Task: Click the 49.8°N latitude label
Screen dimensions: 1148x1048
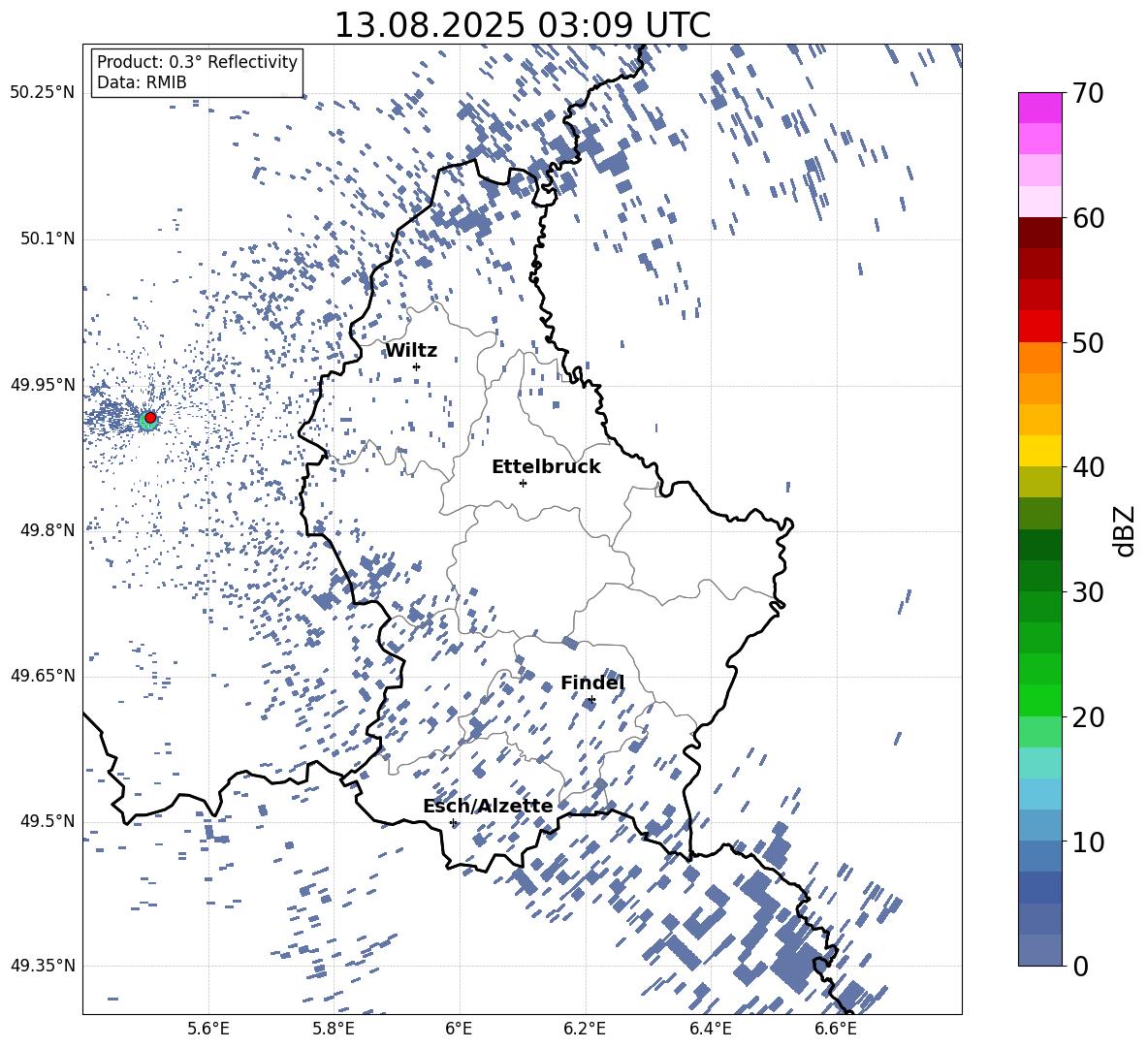Action: click(48, 530)
